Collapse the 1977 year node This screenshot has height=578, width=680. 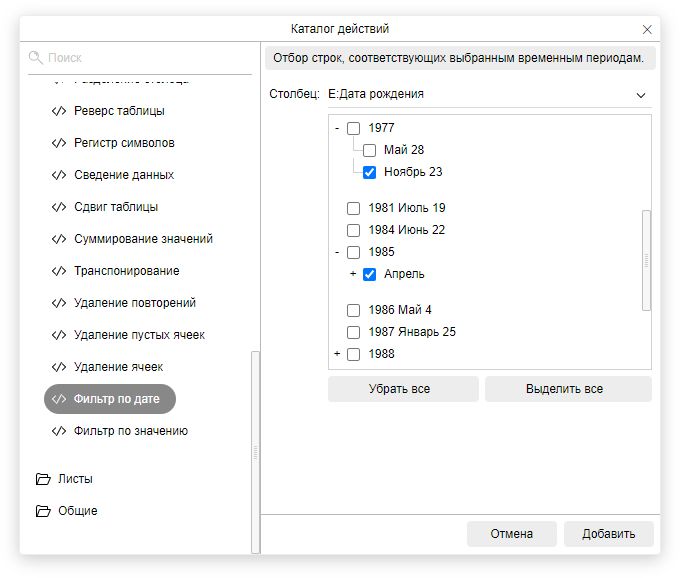(x=338, y=128)
